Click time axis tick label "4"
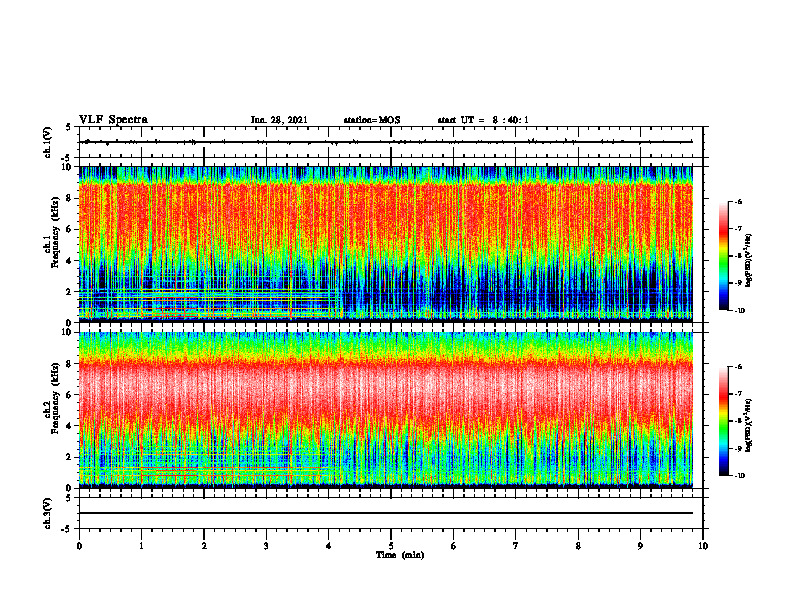The height and width of the screenshot is (612, 792). coord(329,546)
